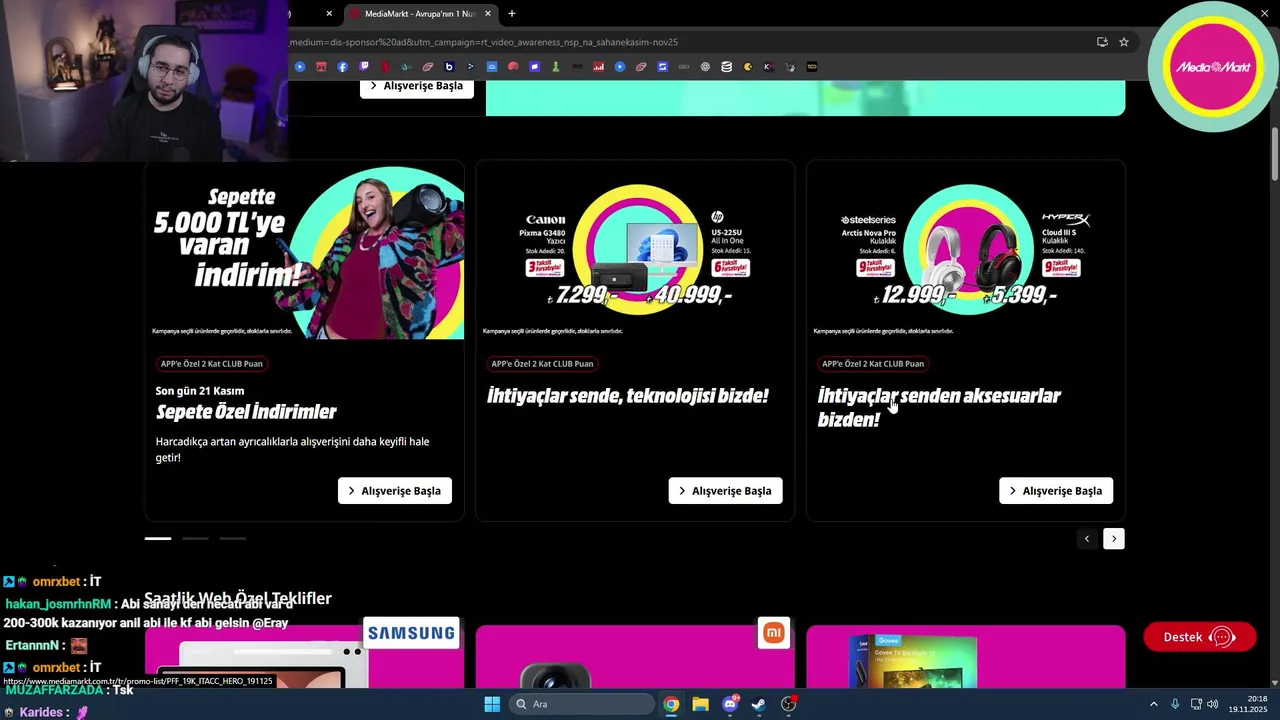
Task: Open the red bar chart bookmark icon
Action: pos(598,67)
